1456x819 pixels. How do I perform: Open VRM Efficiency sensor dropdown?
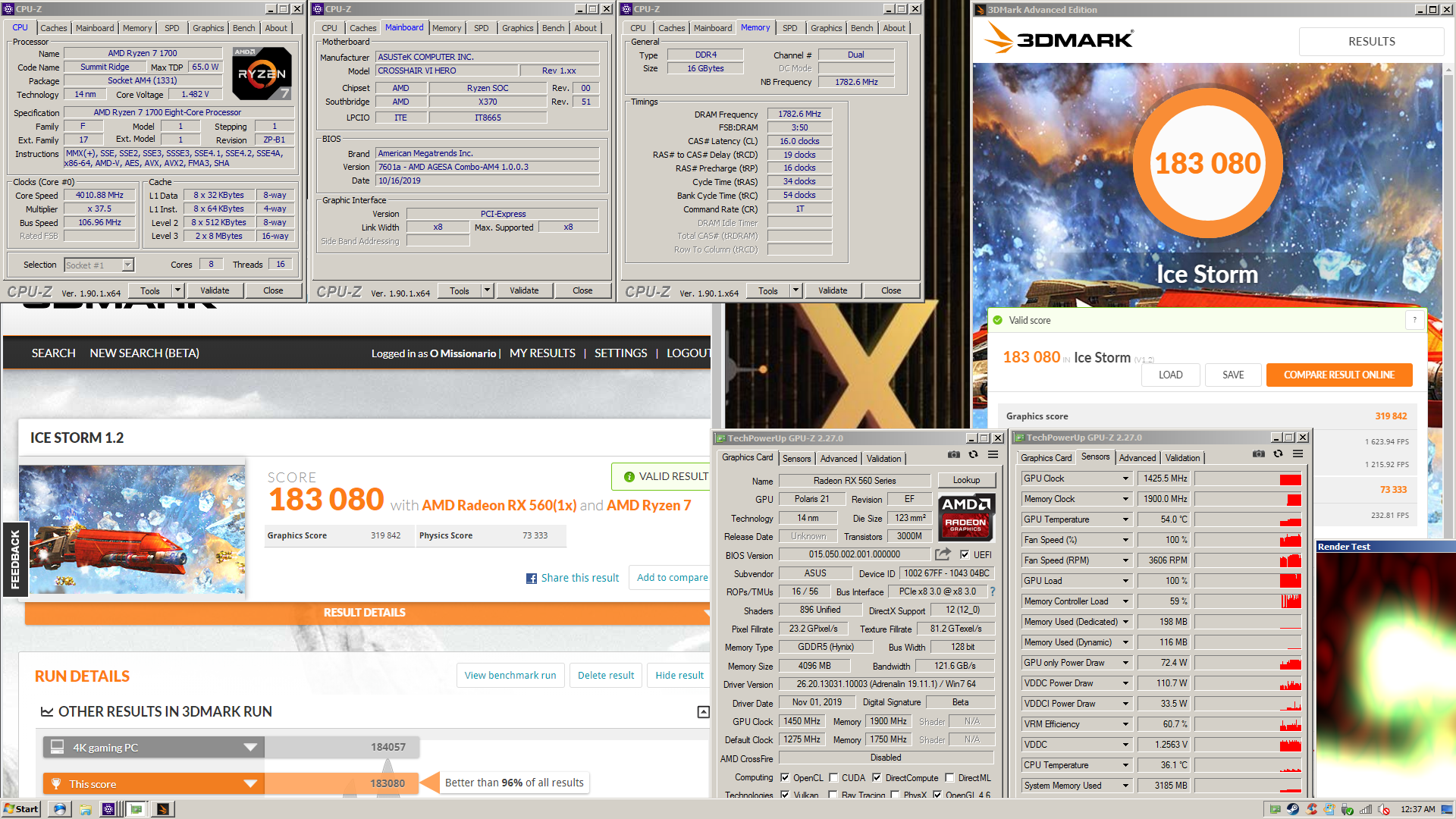coord(1125,724)
